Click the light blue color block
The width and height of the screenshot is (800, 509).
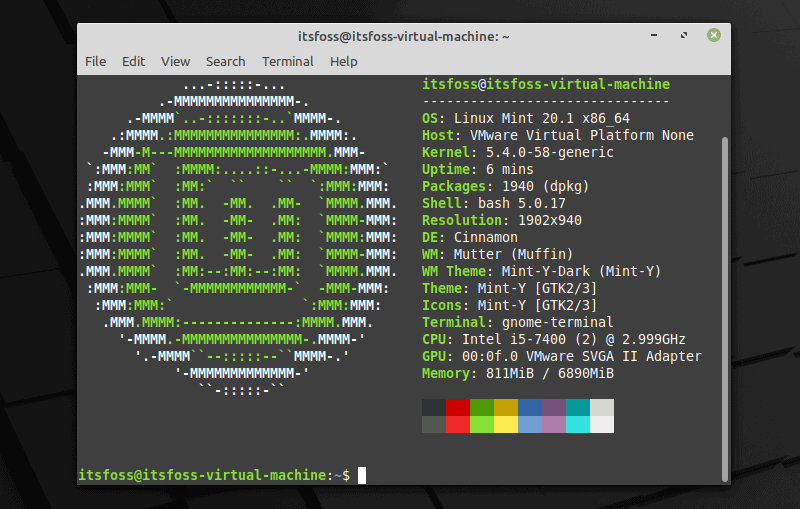coord(530,424)
